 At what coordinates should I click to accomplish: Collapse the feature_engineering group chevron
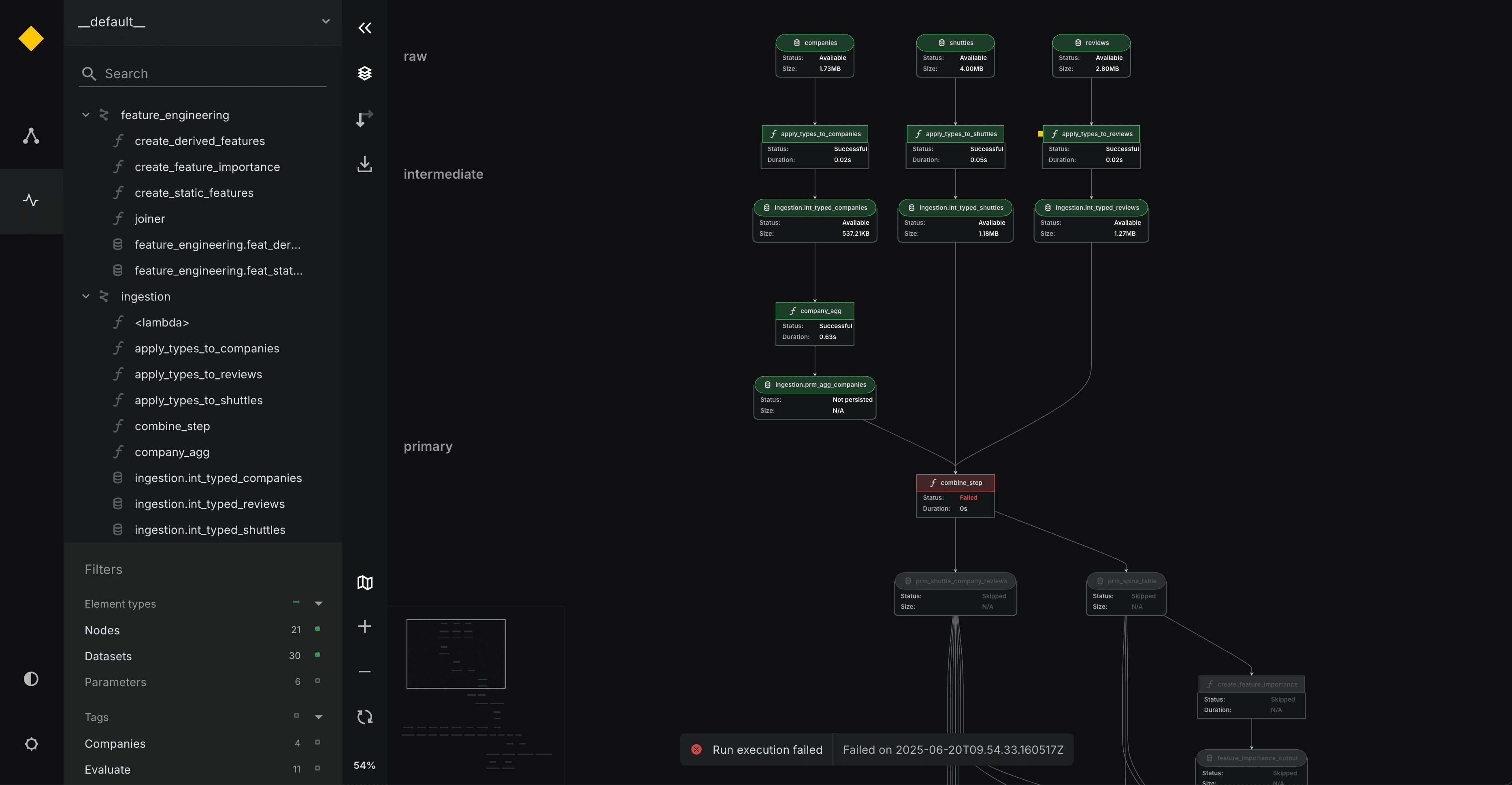[86, 115]
